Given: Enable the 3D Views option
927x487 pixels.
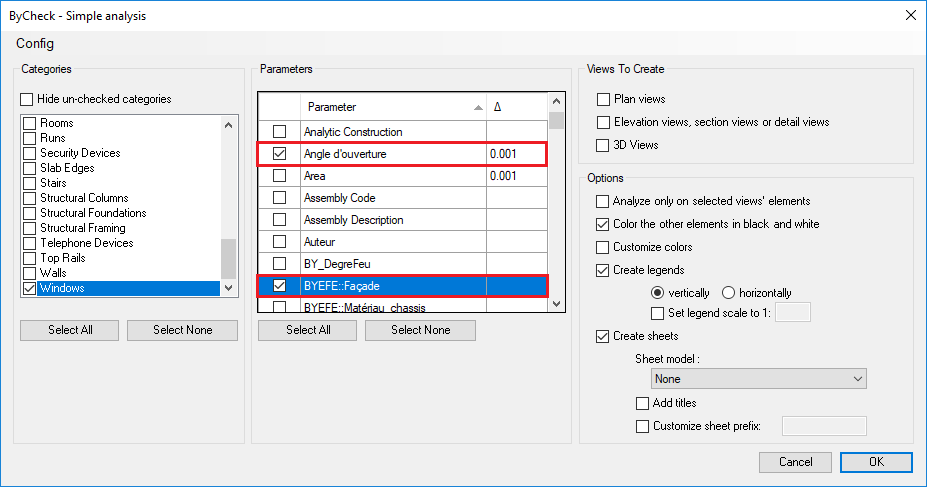Looking at the screenshot, I should pyautogui.click(x=603, y=145).
